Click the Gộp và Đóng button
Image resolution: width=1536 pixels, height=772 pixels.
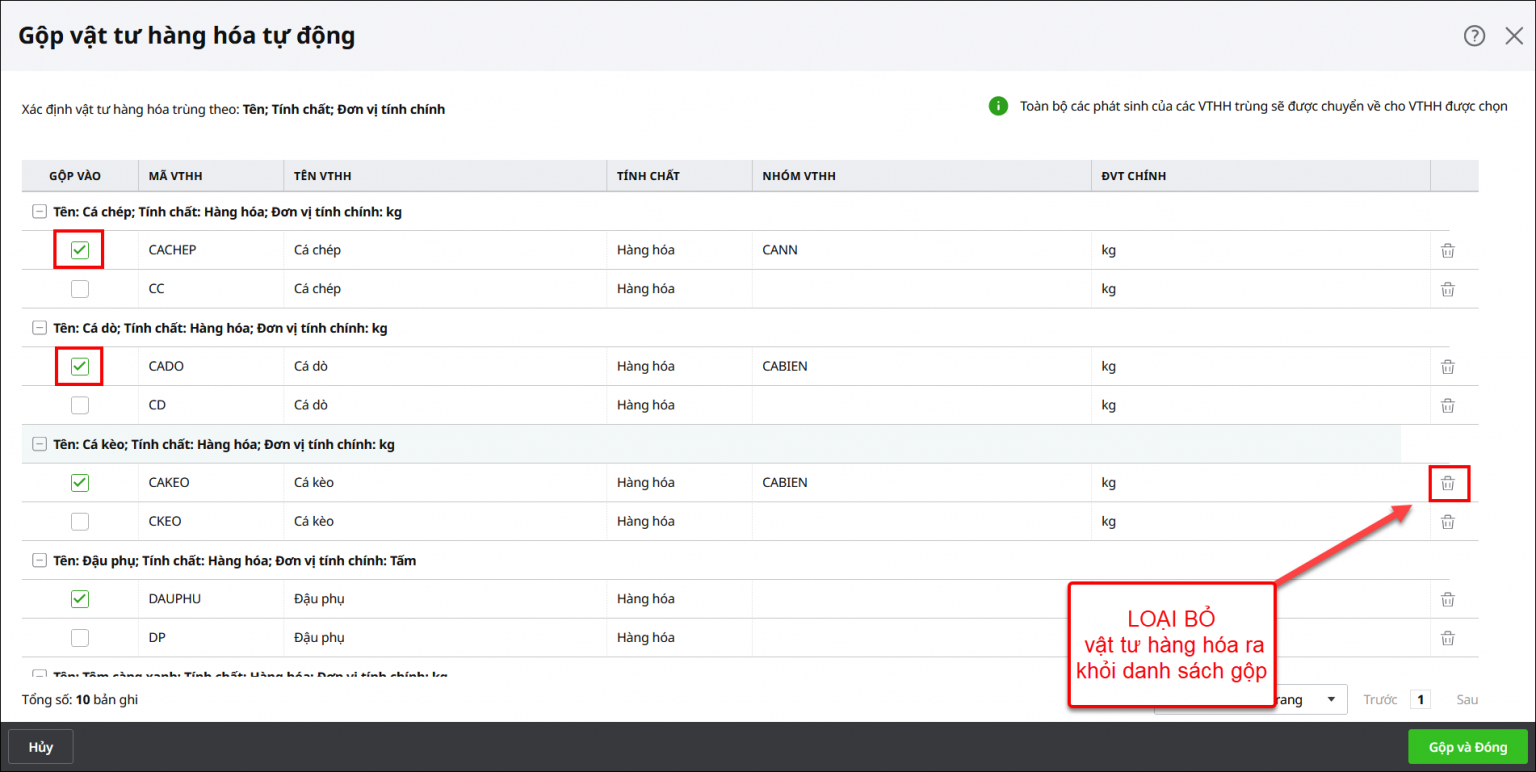1467,747
